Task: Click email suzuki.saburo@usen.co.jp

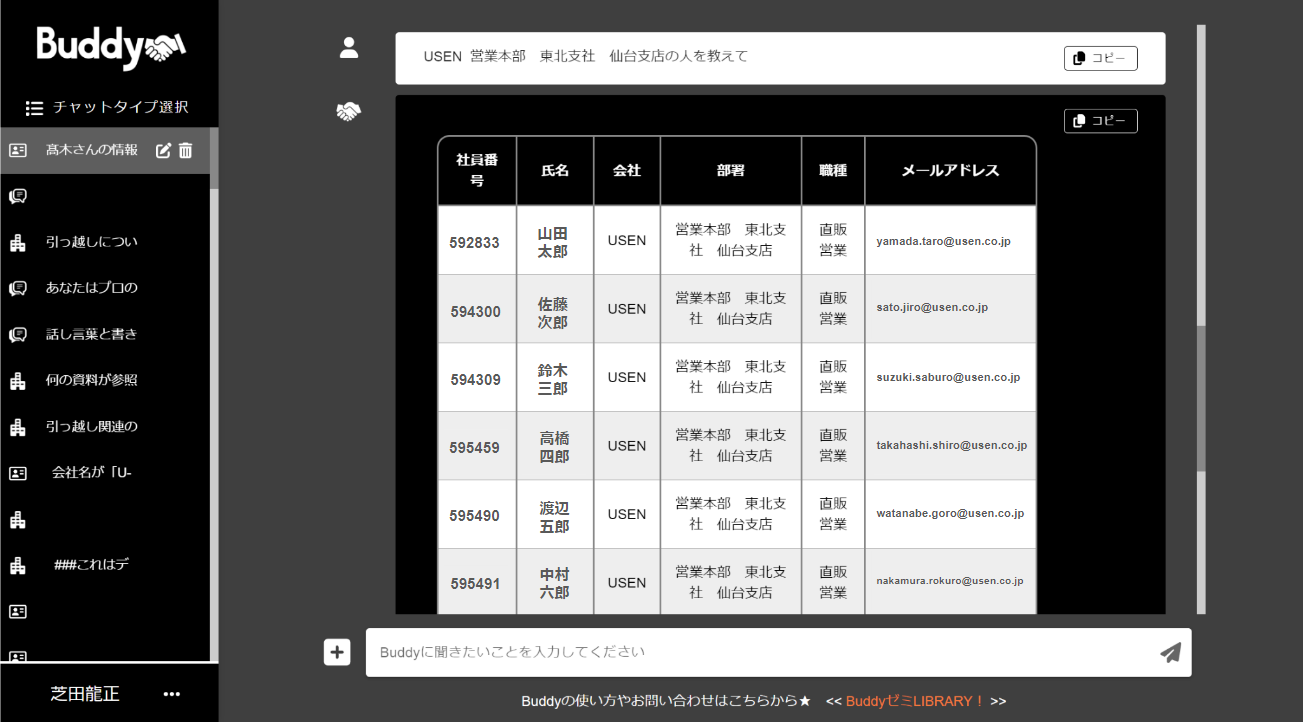Action: (x=948, y=377)
